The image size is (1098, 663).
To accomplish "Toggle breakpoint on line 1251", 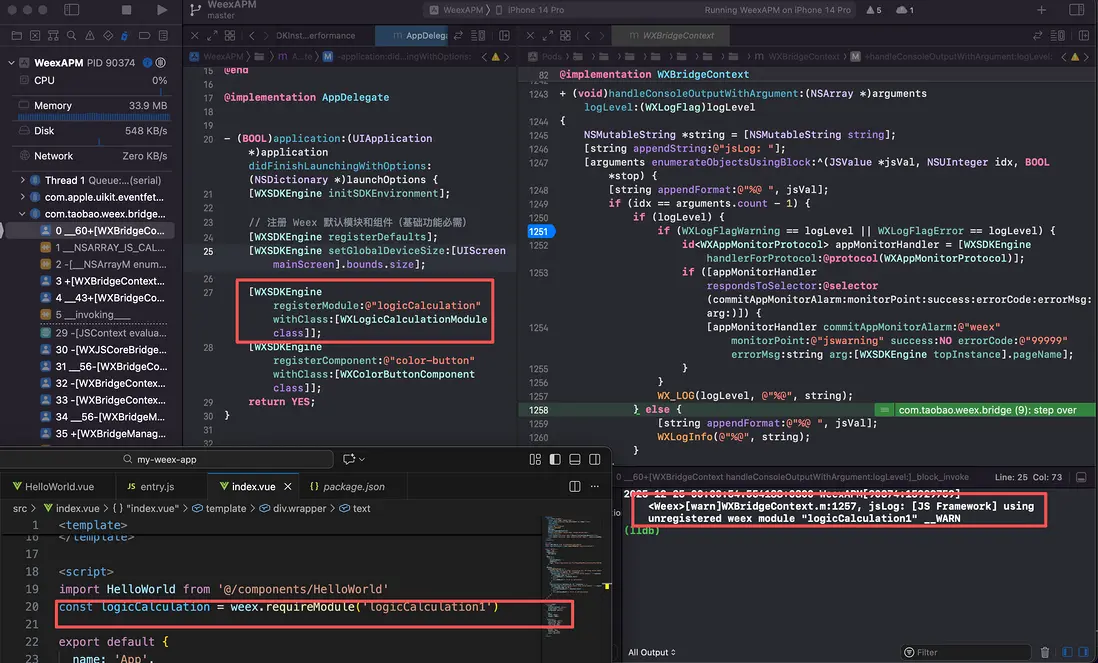I will click(539, 231).
